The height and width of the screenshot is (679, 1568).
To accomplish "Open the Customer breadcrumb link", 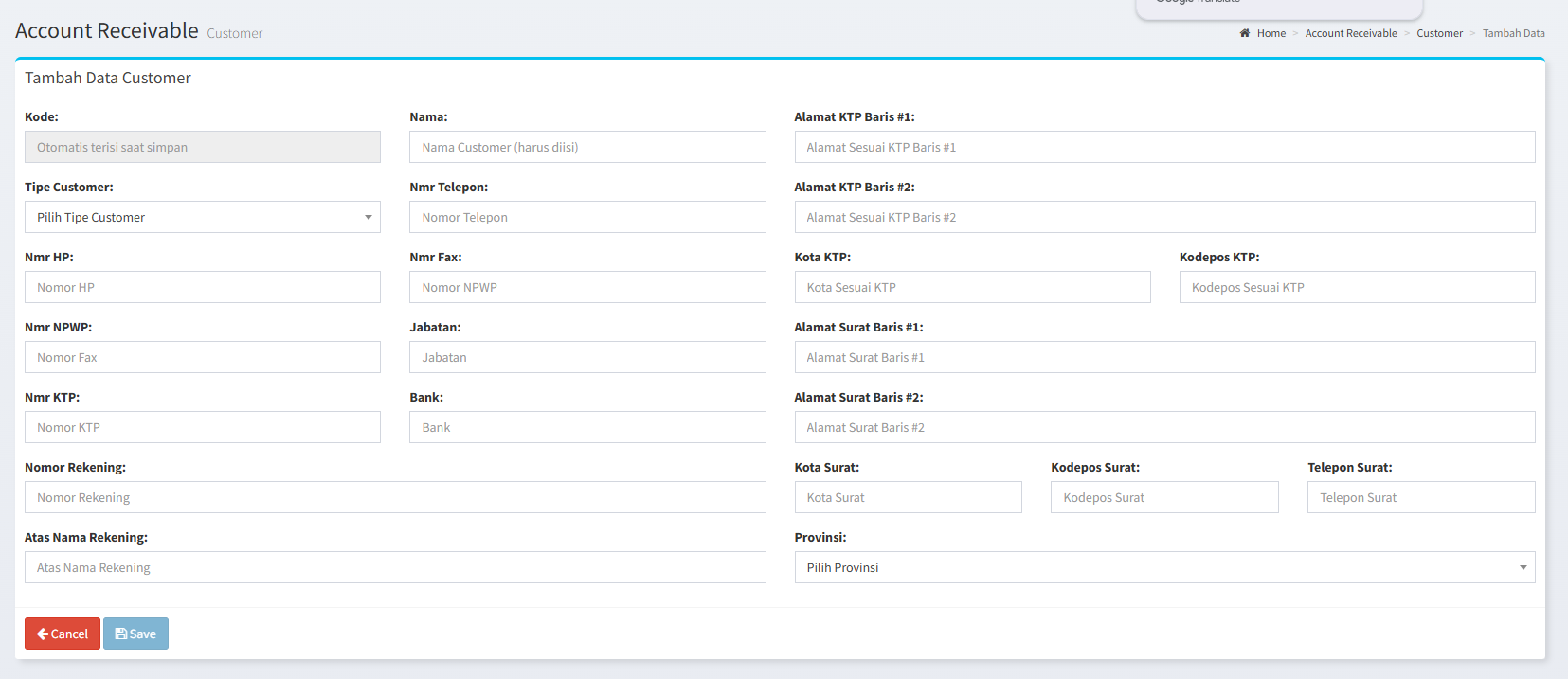I will point(1439,33).
